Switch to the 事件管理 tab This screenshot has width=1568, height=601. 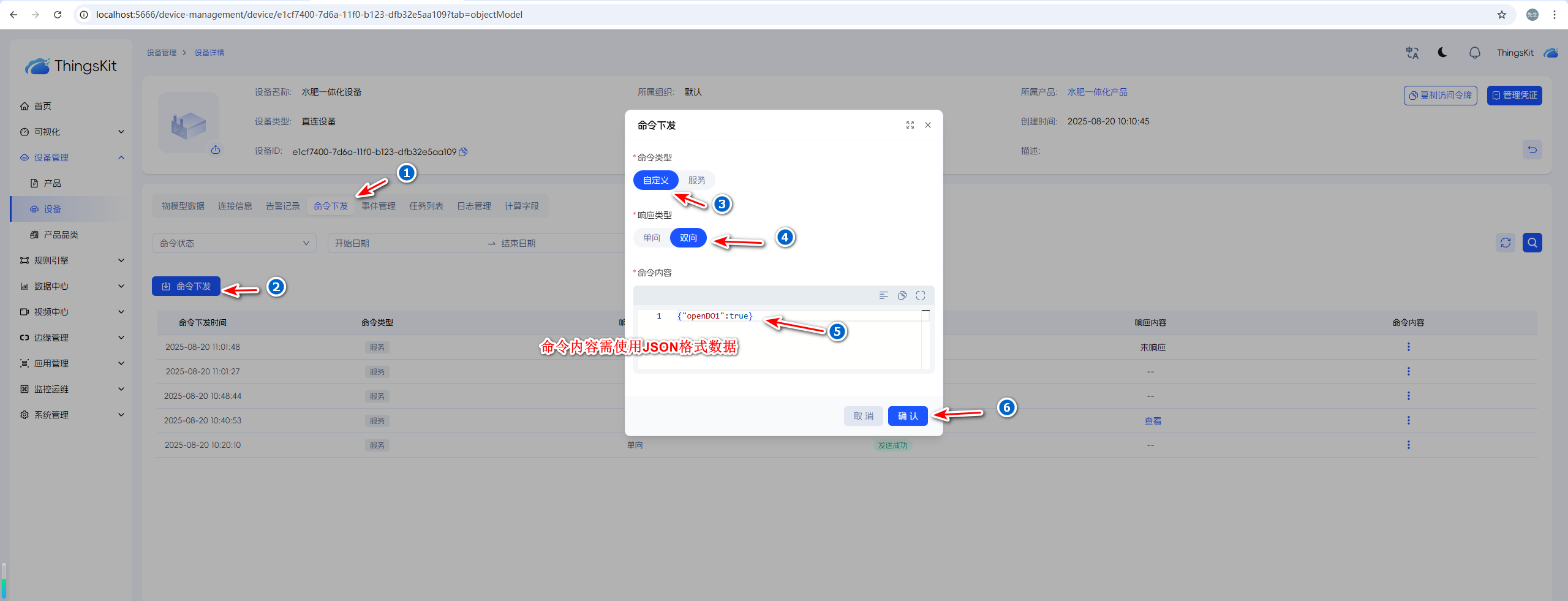[x=378, y=206]
